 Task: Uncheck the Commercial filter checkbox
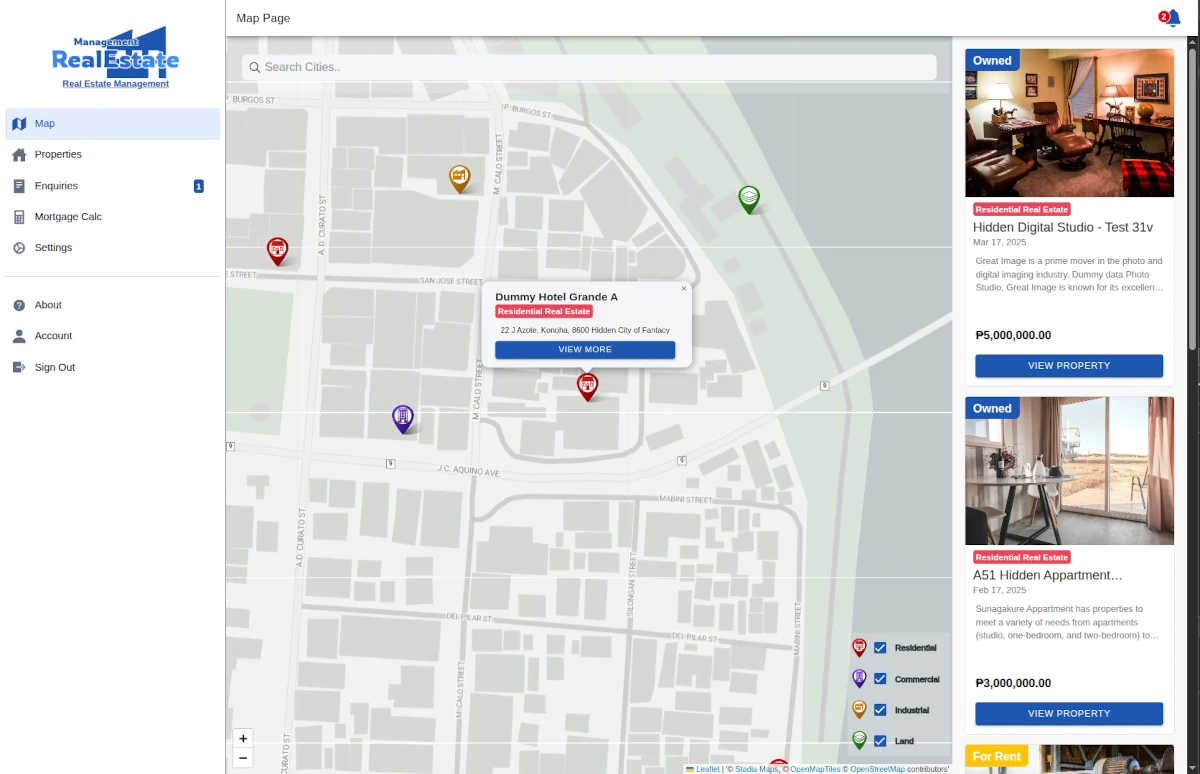[880, 679]
